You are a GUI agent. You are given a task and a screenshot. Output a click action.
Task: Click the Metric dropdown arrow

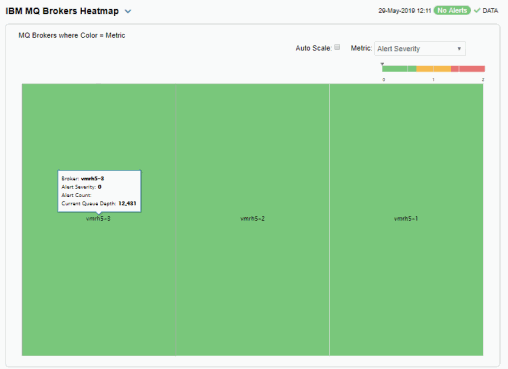[x=459, y=49]
